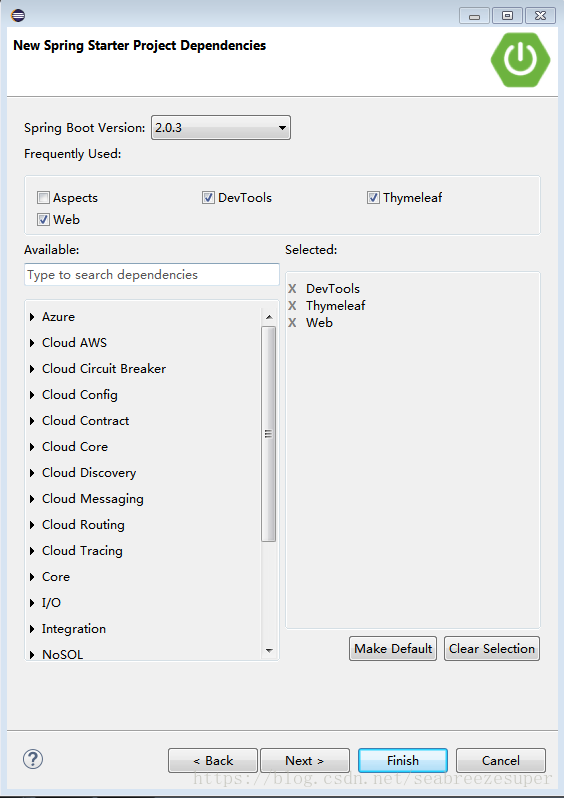Viewport: 564px width, 798px height.
Task: Click the Cloud Config label
Action: coord(80,395)
